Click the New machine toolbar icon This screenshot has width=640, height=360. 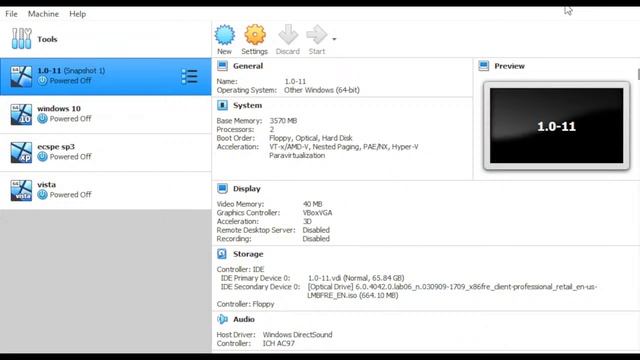tap(224, 35)
